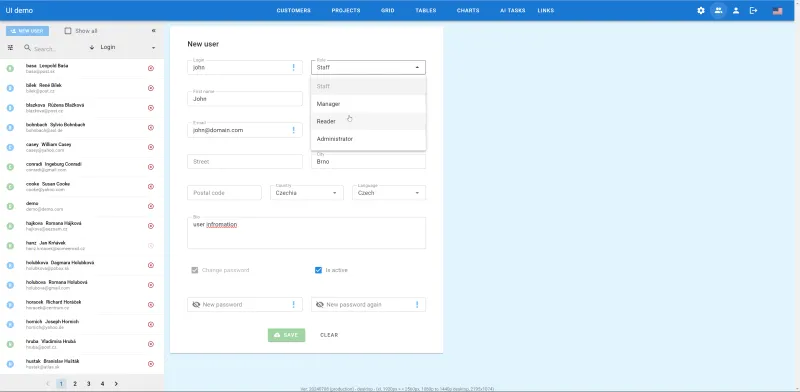Click the Street input field

pos(245,162)
